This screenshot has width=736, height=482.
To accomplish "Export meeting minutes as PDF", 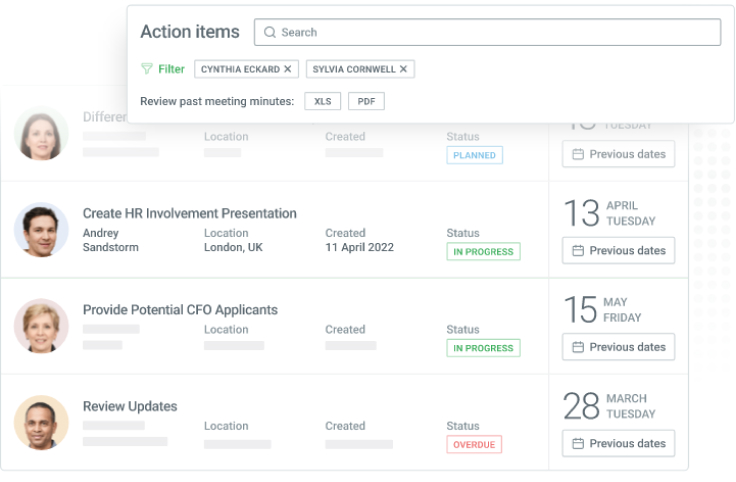I will coord(366,101).
